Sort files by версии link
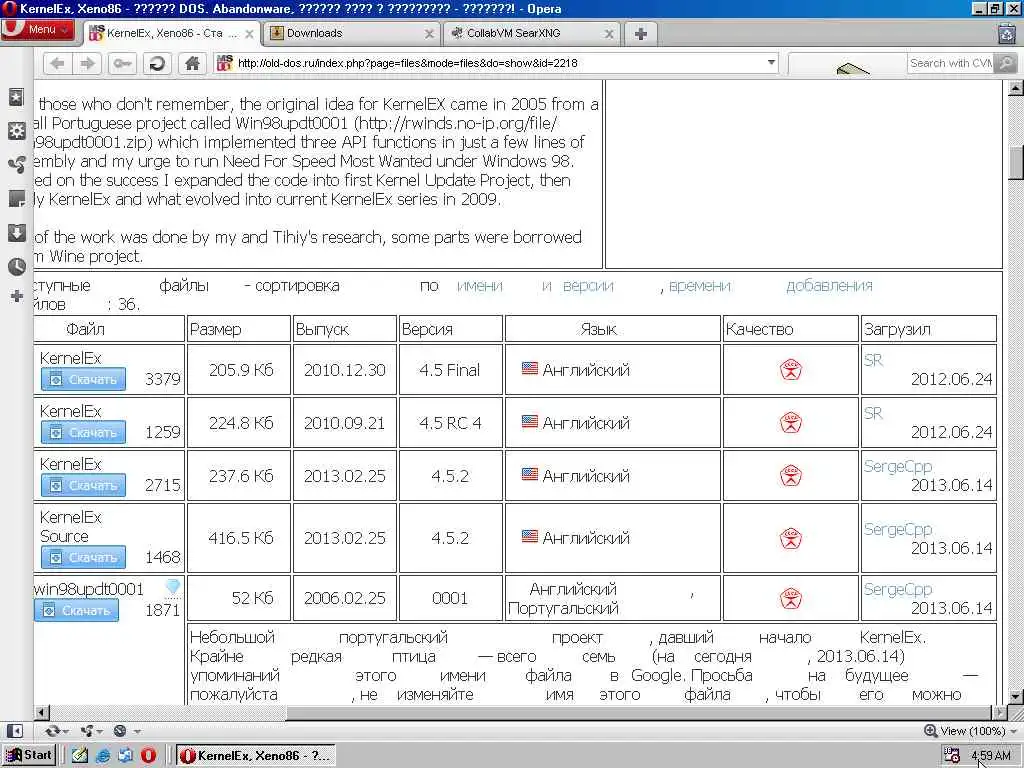Viewport: 1024px width, 768px height. (x=588, y=286)
